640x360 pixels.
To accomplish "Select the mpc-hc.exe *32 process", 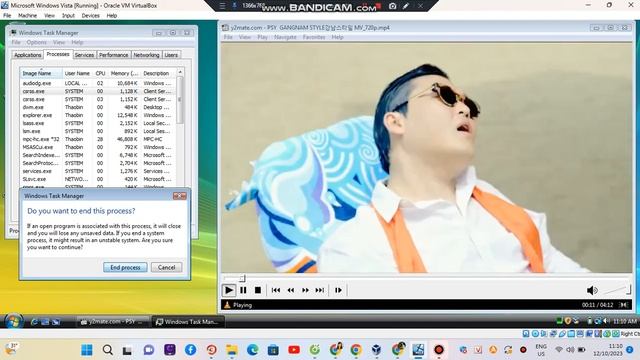I will [x=98, y=139].
